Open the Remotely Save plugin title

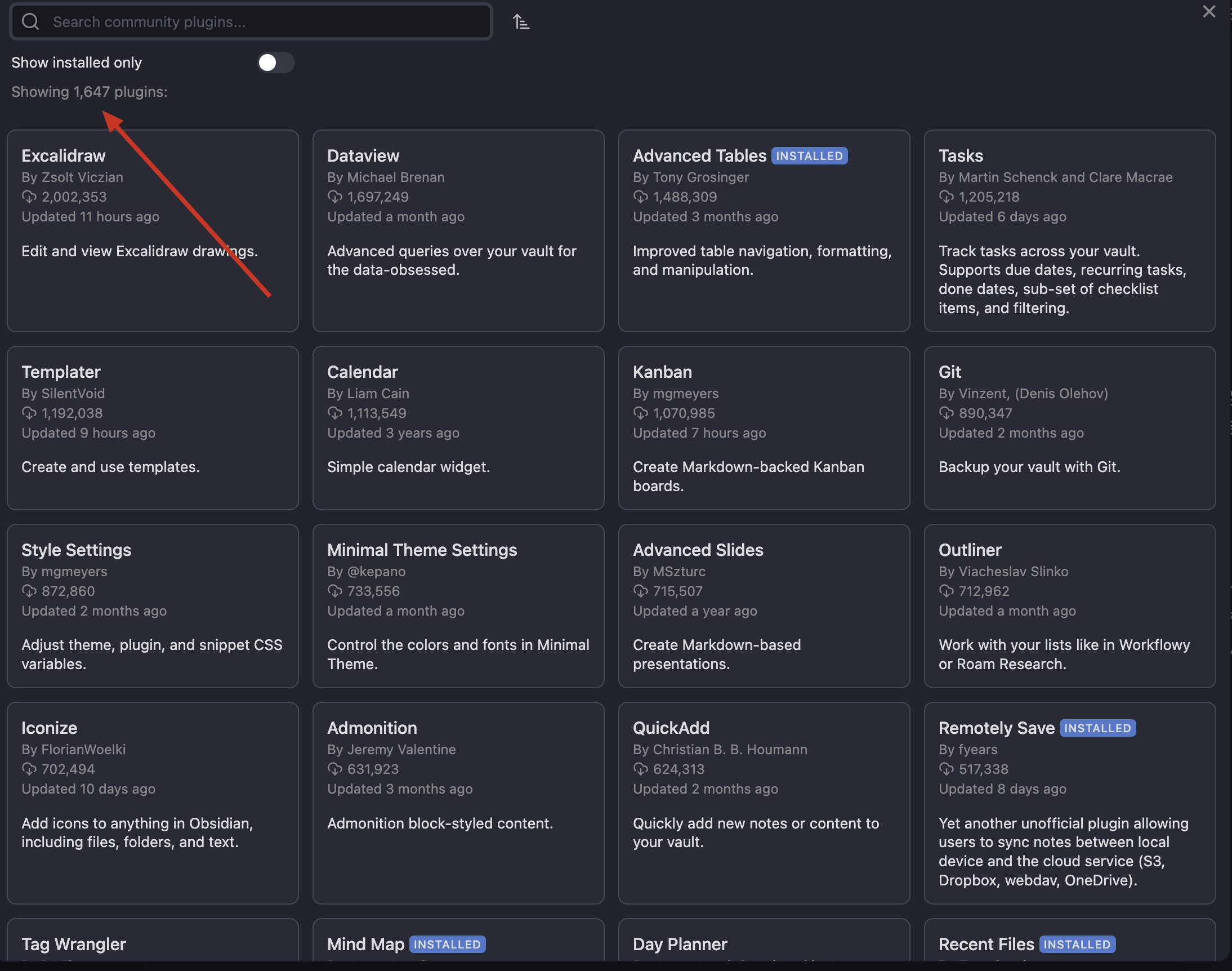coord(996,728)
